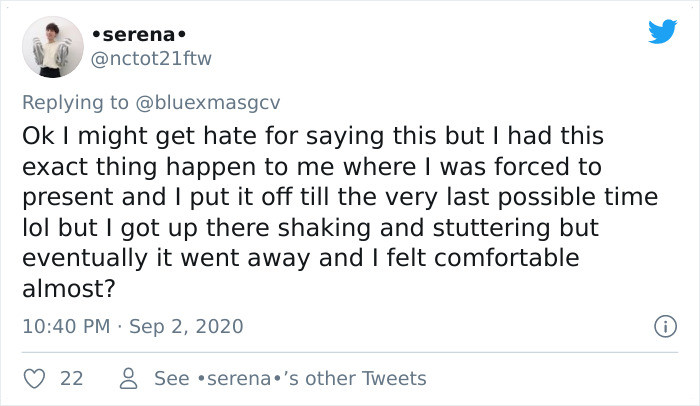The height and width of the screenshot is (406, 700).
Task: Click the like count of 22
Action: (x=72, y=379)
